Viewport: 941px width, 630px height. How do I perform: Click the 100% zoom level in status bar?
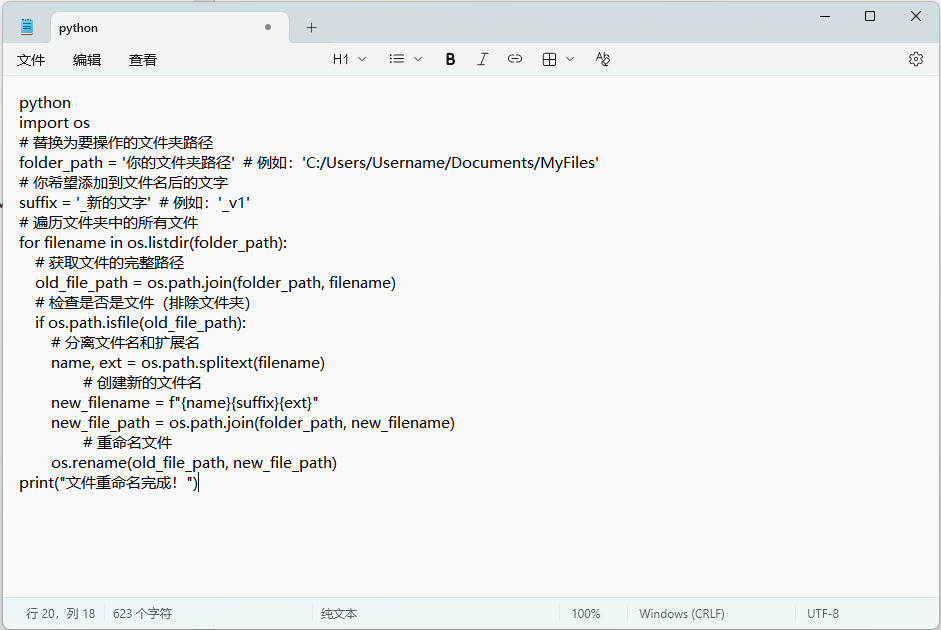pyautogui.click(x=586, y=613)
